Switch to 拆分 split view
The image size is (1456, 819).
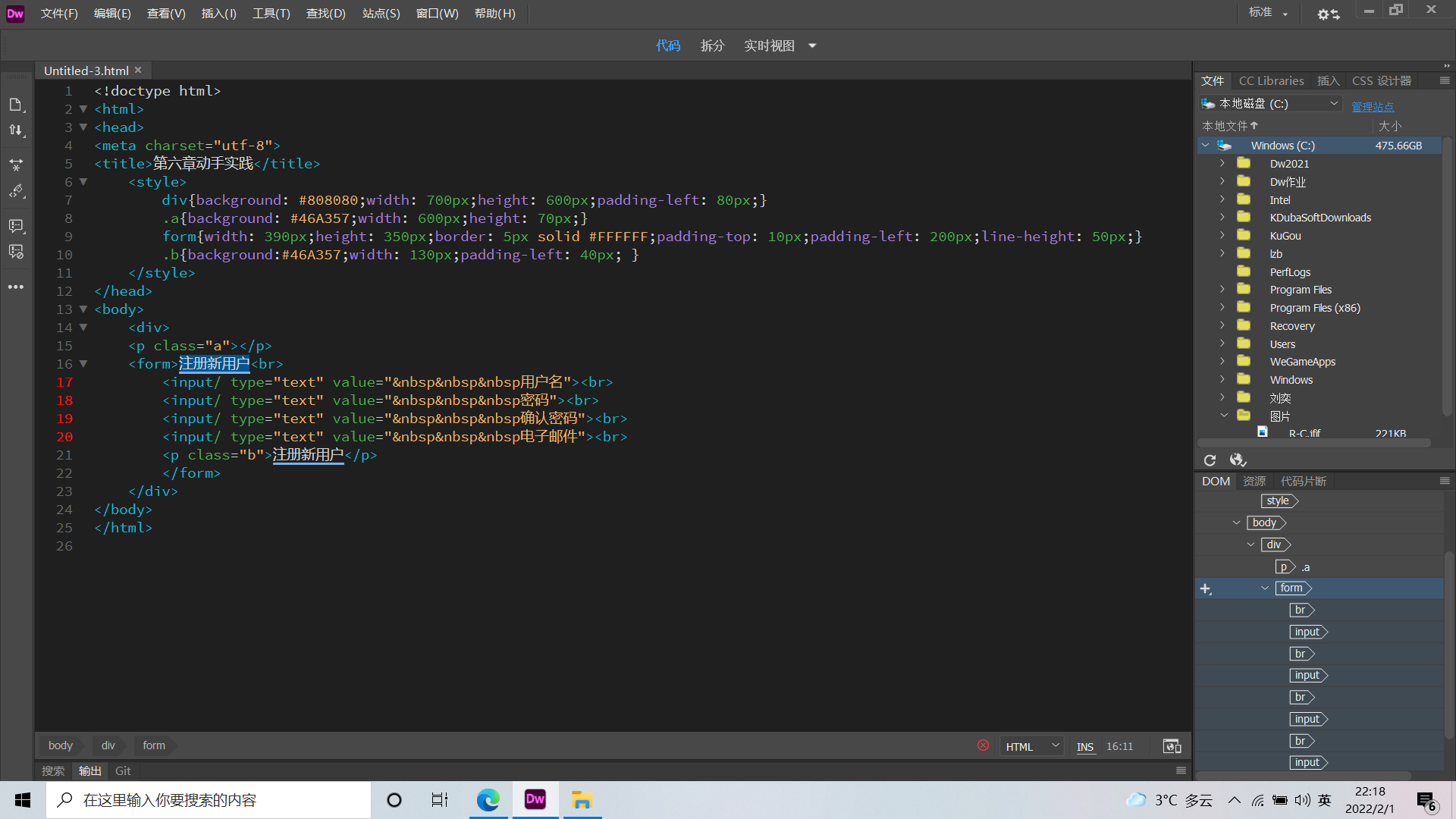point(712,45)
